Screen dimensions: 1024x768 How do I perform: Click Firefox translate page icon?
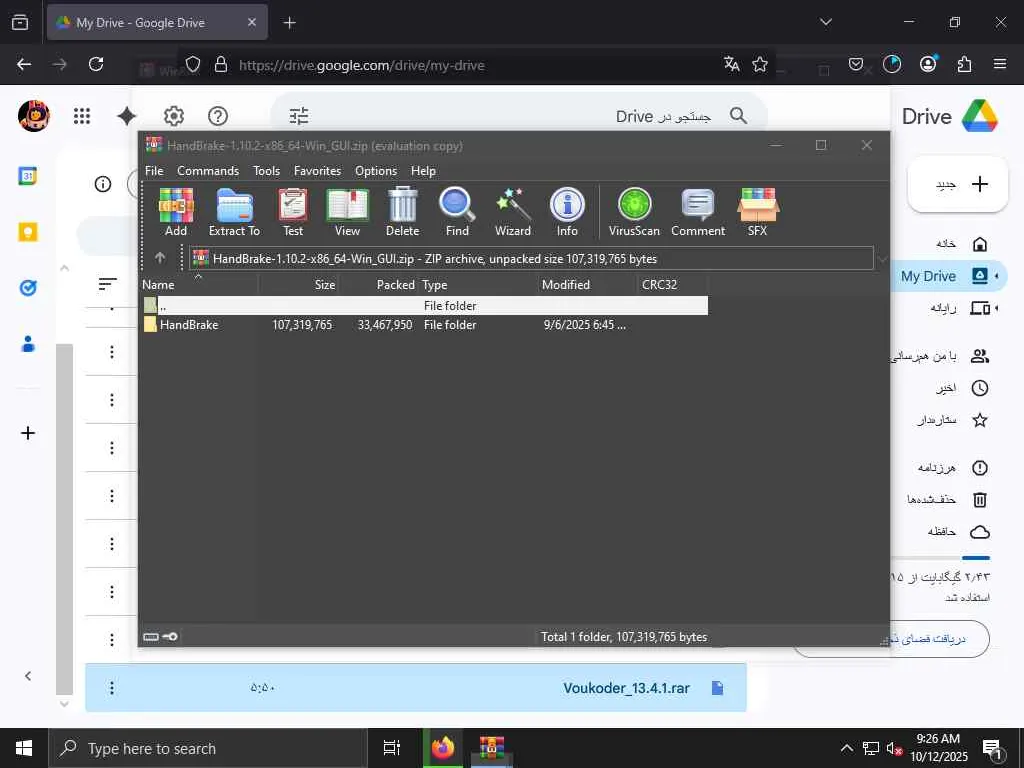(731, 64)
